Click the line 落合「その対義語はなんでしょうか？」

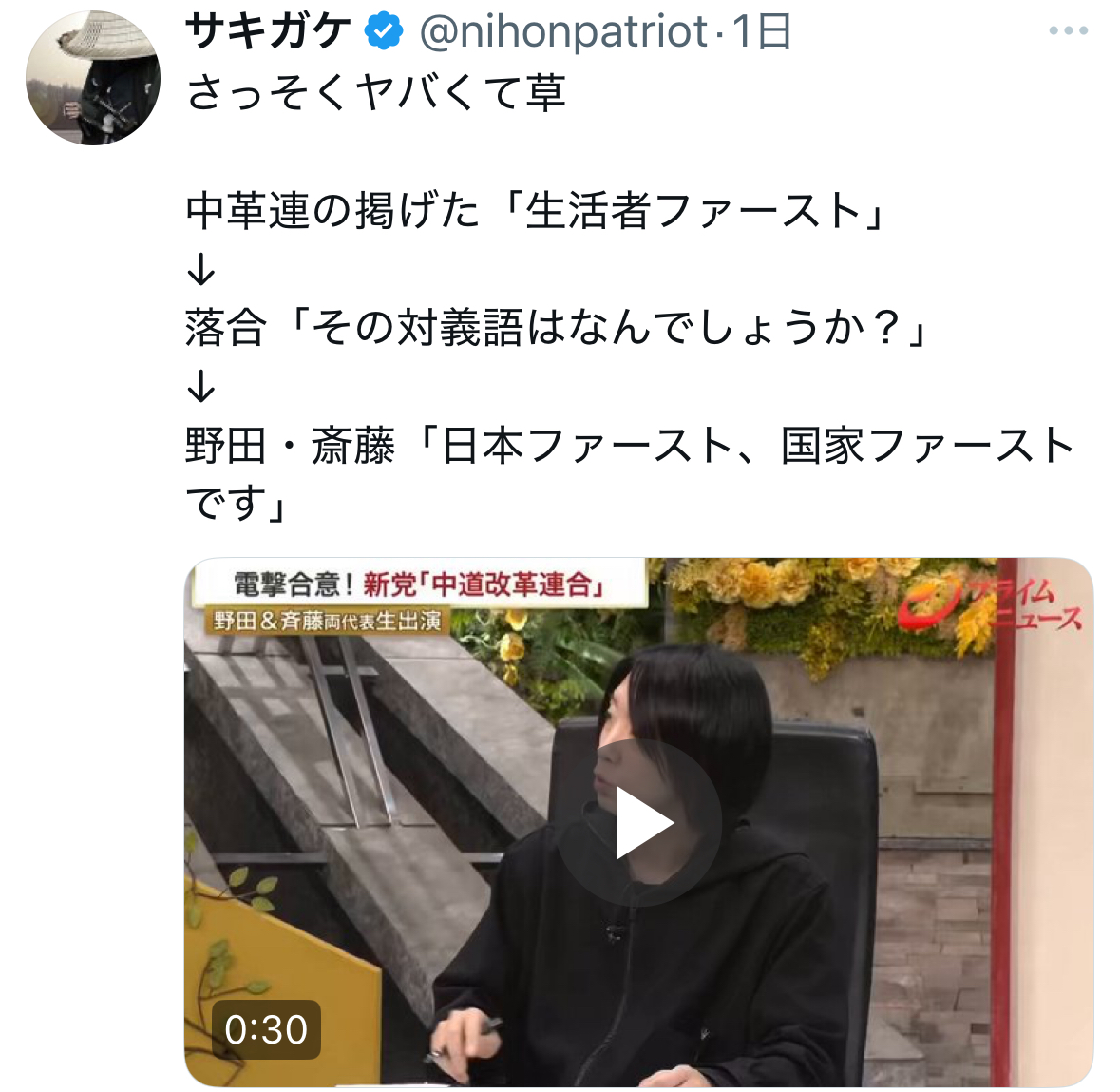coord(557,328)
